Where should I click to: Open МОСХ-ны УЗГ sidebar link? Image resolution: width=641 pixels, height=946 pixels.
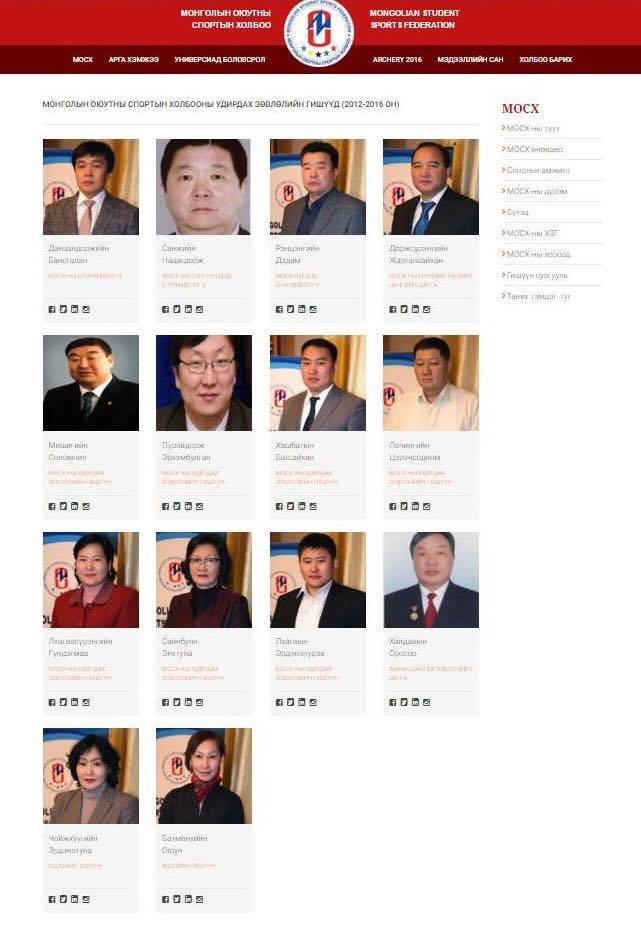click(532, 233)
